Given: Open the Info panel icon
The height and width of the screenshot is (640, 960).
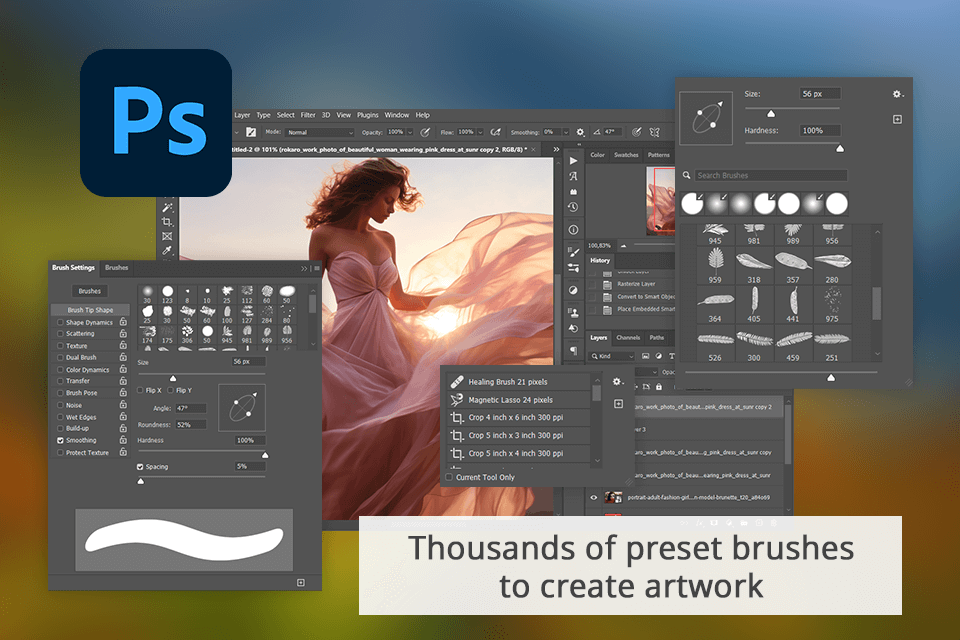Looking at the screenshot, I should [573, 230].
